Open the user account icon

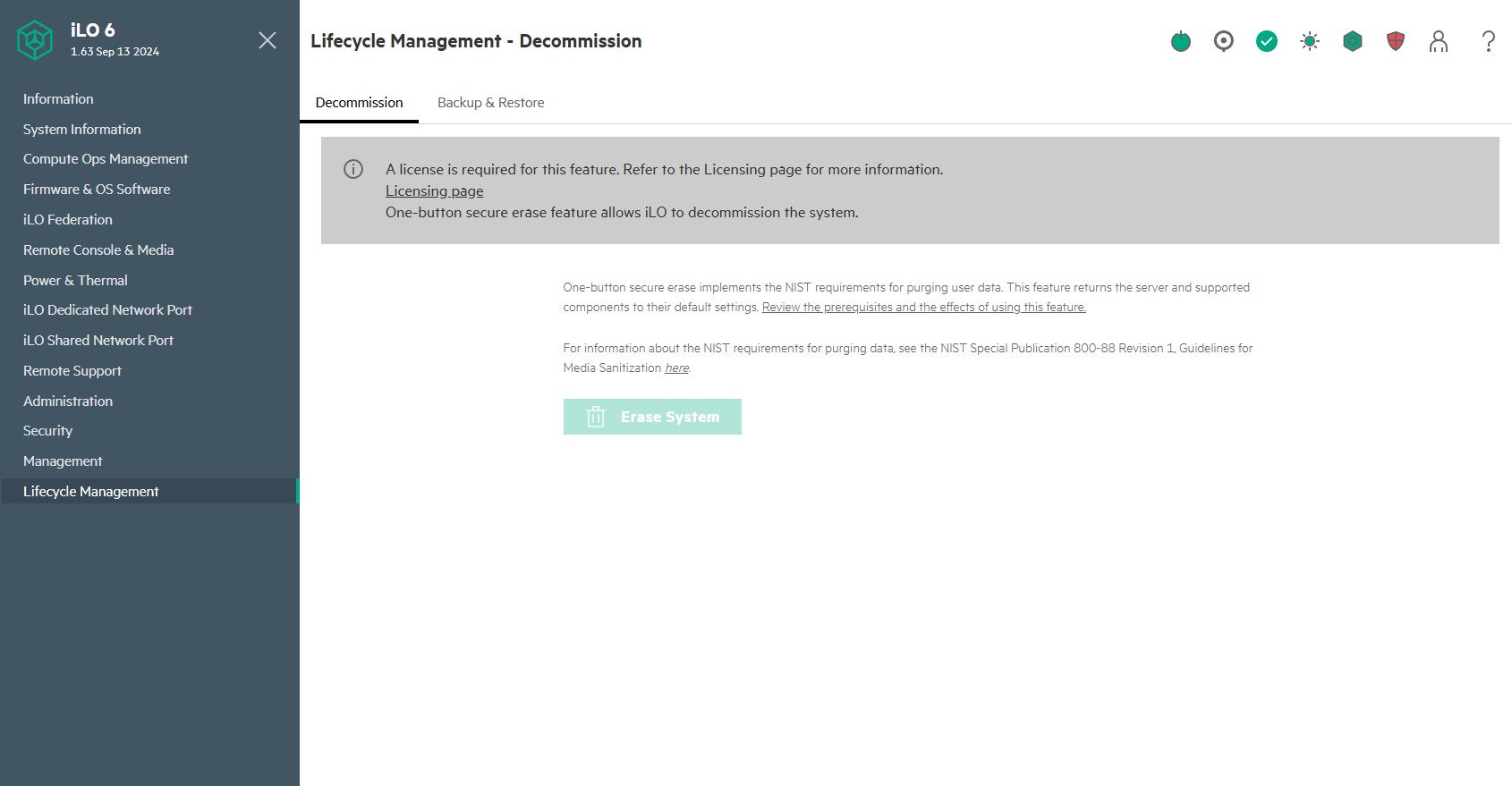[x=1439, y=41]
